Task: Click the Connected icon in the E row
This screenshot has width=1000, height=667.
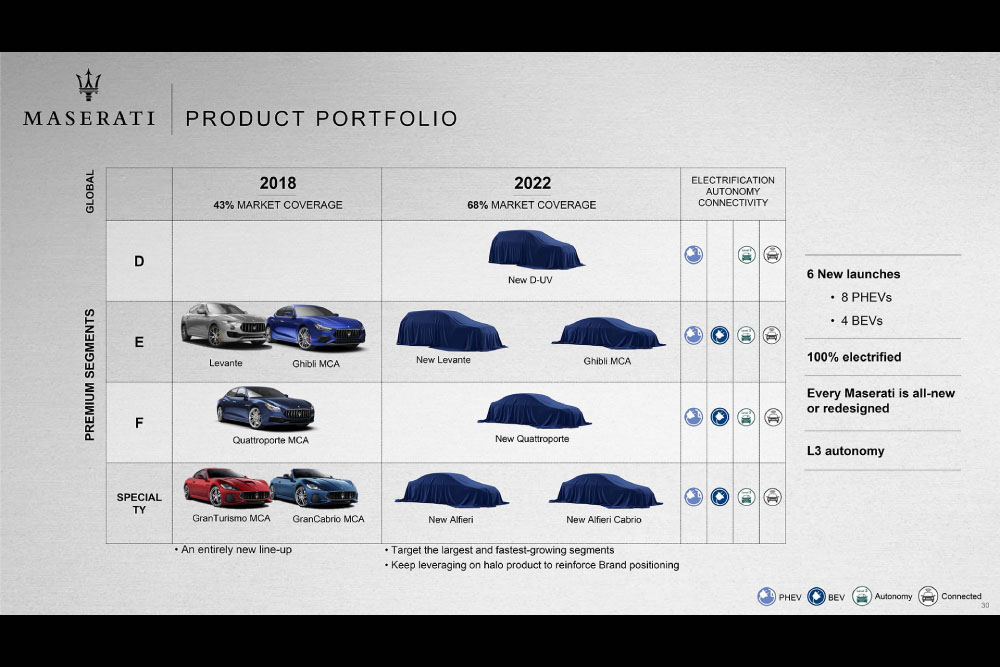Action: tap(772, 335)
